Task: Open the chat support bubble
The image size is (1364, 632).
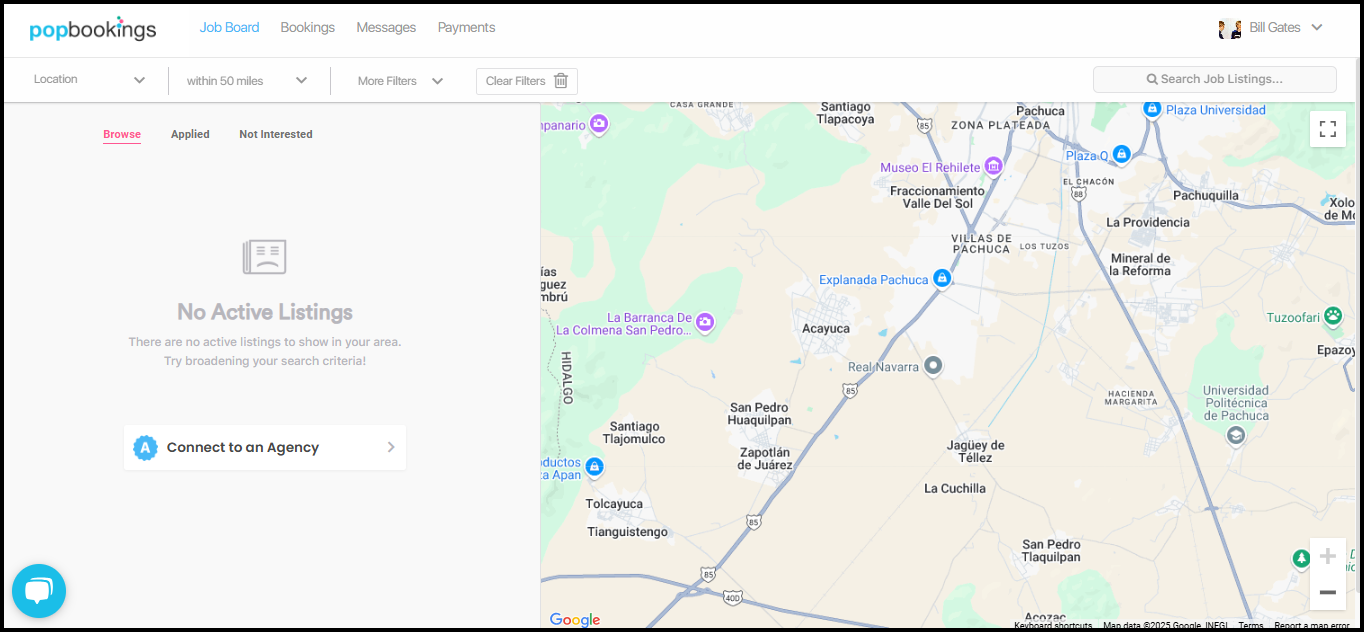Action: click(39, 591)
